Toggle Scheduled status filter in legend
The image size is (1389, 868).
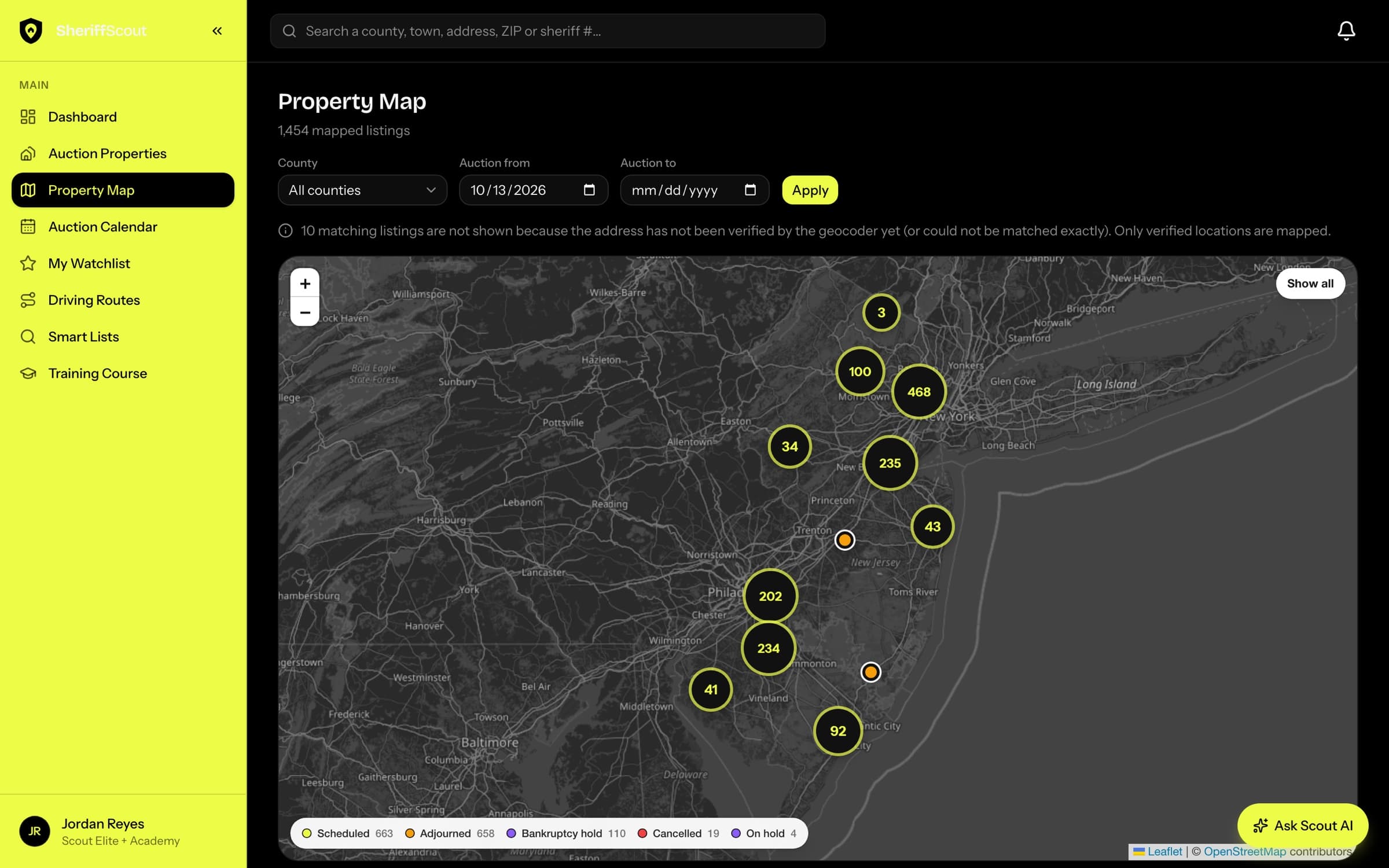pos(347,833)
